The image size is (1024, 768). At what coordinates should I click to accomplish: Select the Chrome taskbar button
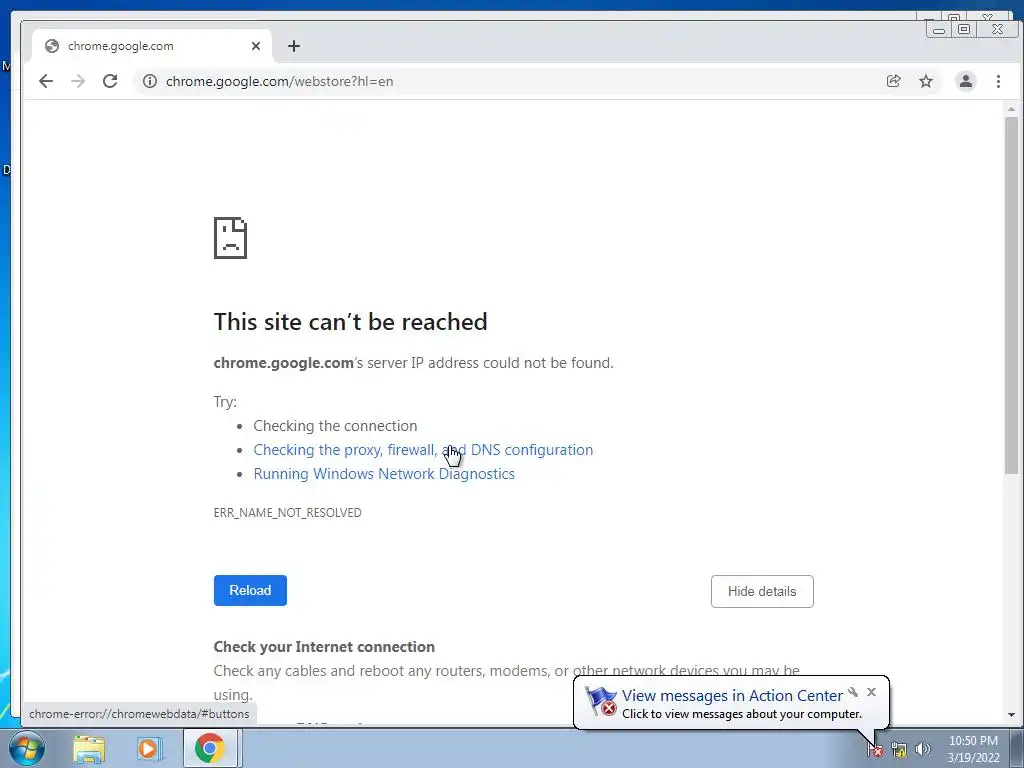pyautogui.click(x=210, y=748)
